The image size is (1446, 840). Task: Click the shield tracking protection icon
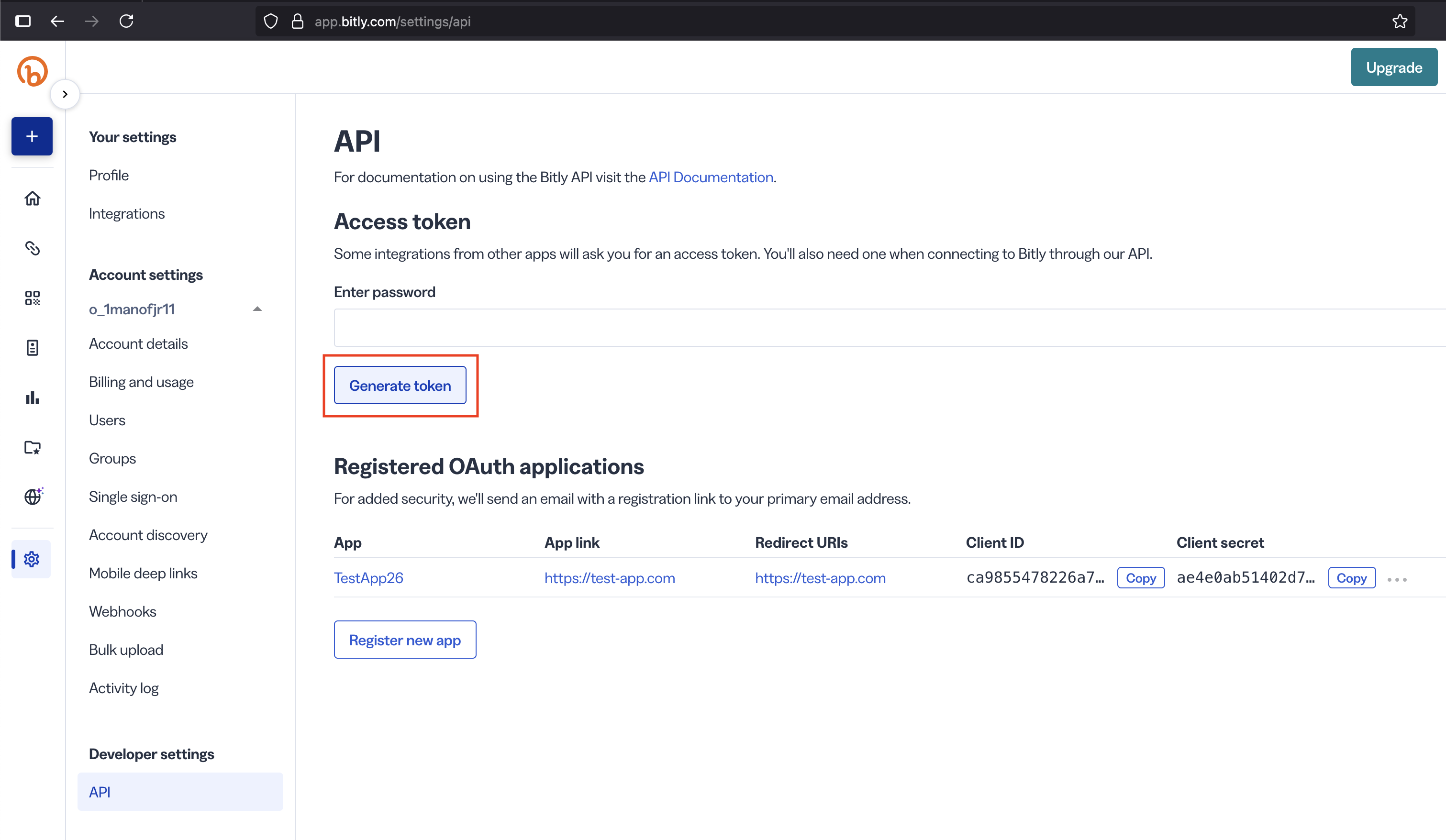[x=271, y=21]
